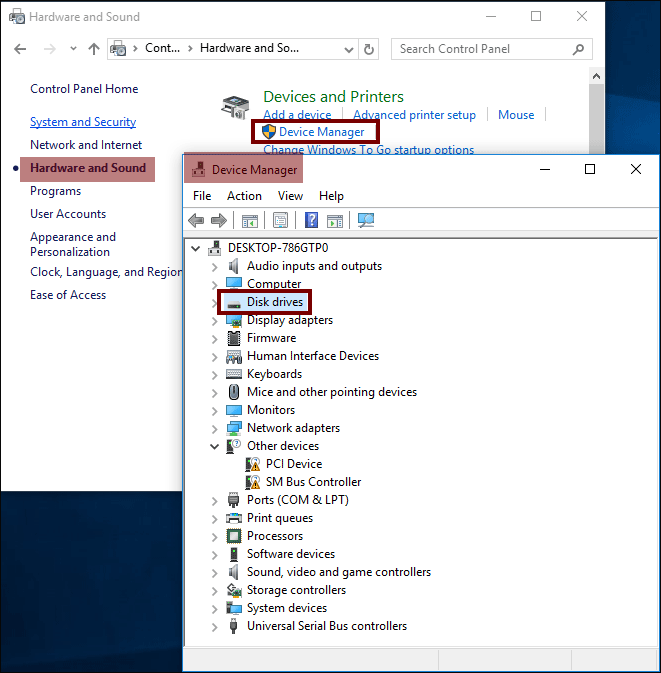Select the Keyboards icon in device tree

(x=234, y=374)
